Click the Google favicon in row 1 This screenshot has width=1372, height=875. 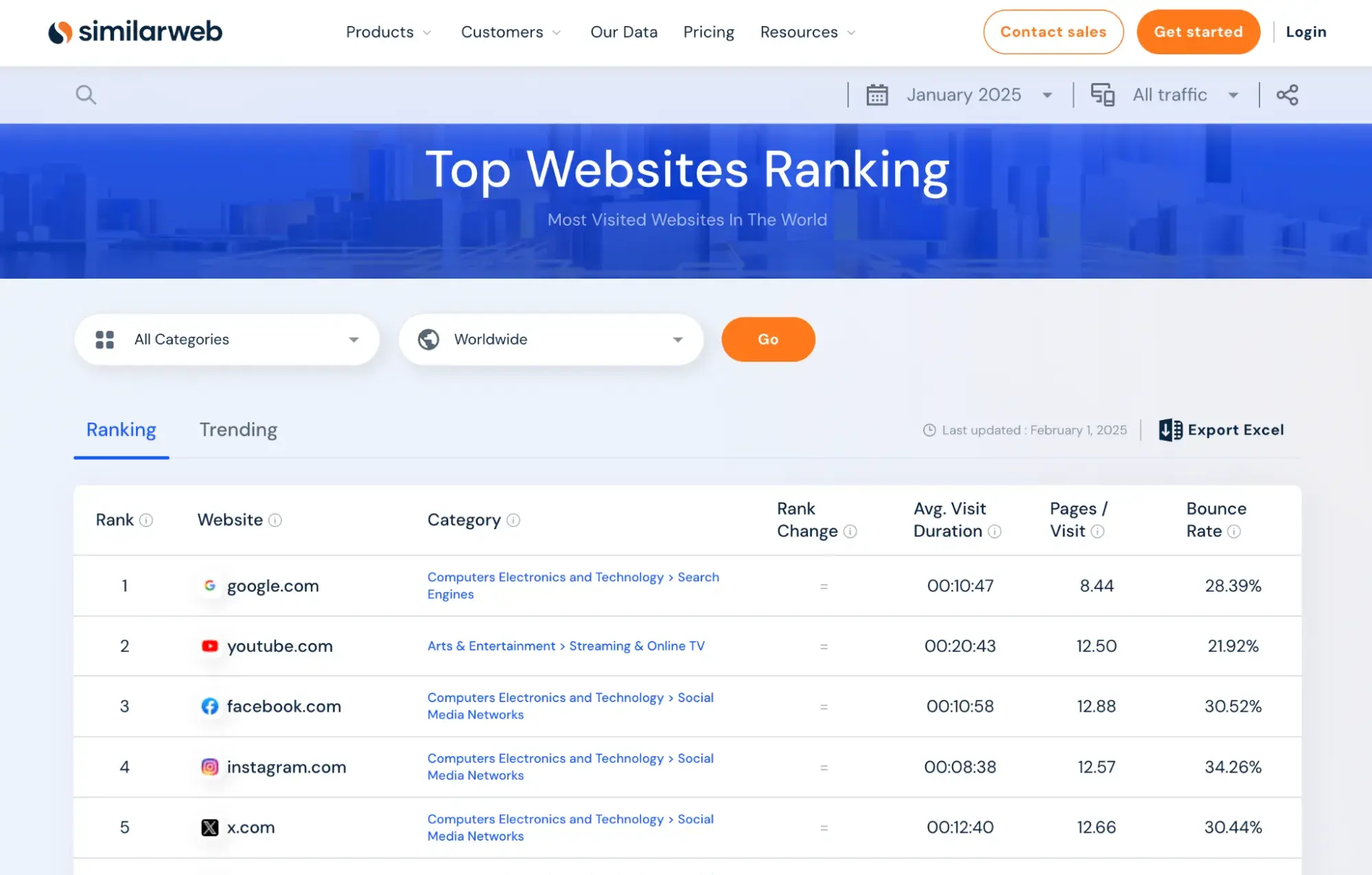210,585
